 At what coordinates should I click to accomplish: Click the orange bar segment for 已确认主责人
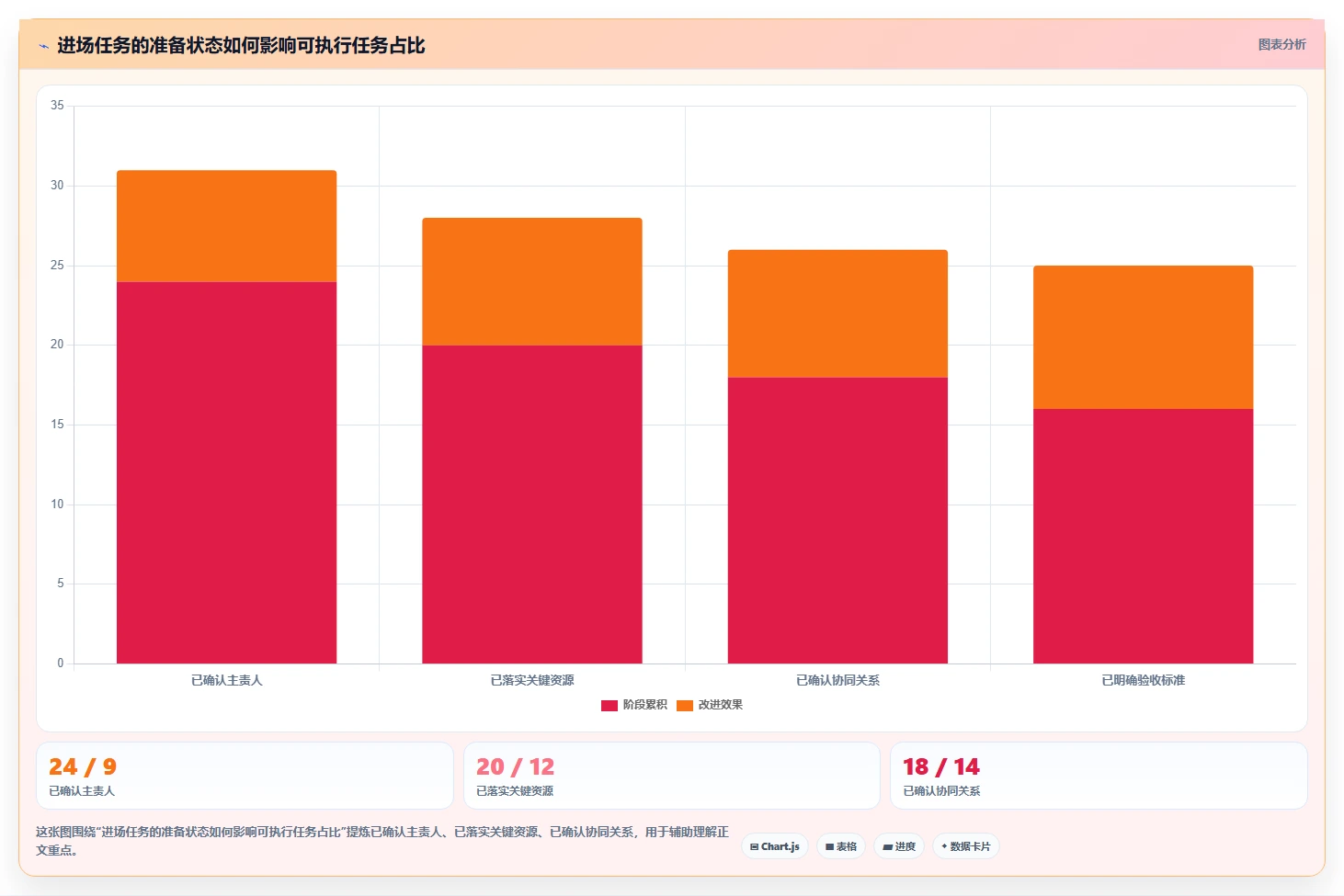coord(226,226)
